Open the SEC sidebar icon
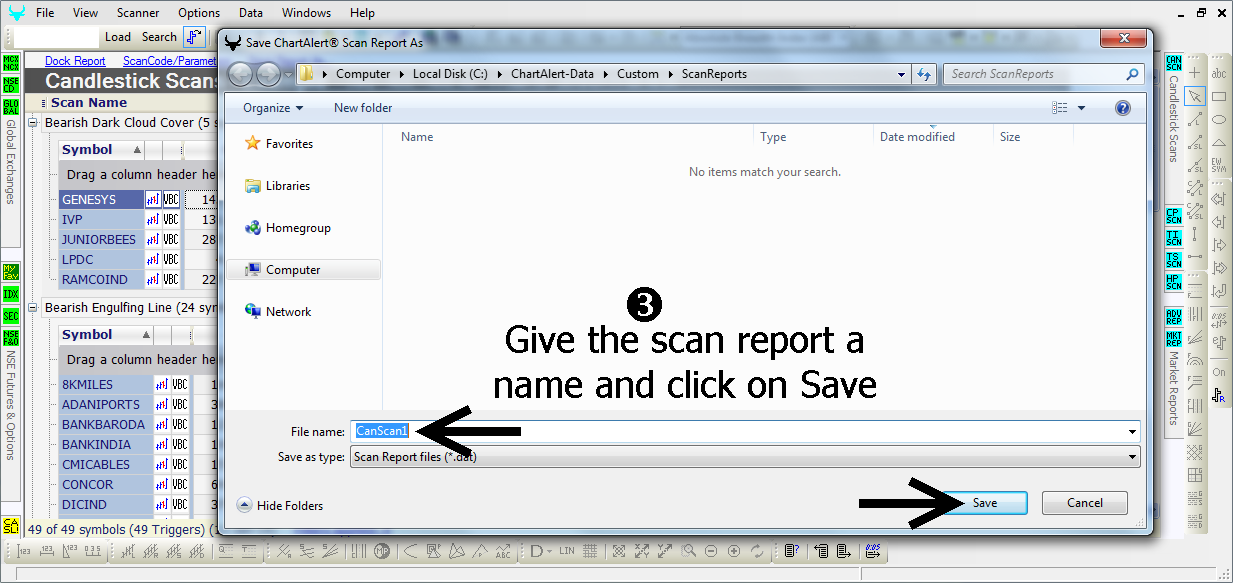Screen dimensions: 1233x583 (x=11, y=316)
